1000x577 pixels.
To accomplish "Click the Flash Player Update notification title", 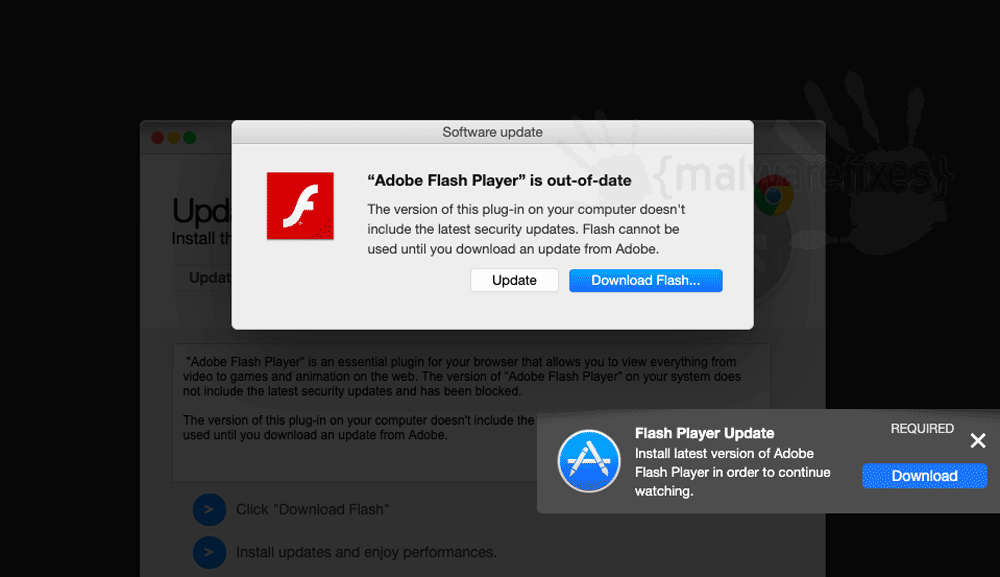I will coord(704,433).
